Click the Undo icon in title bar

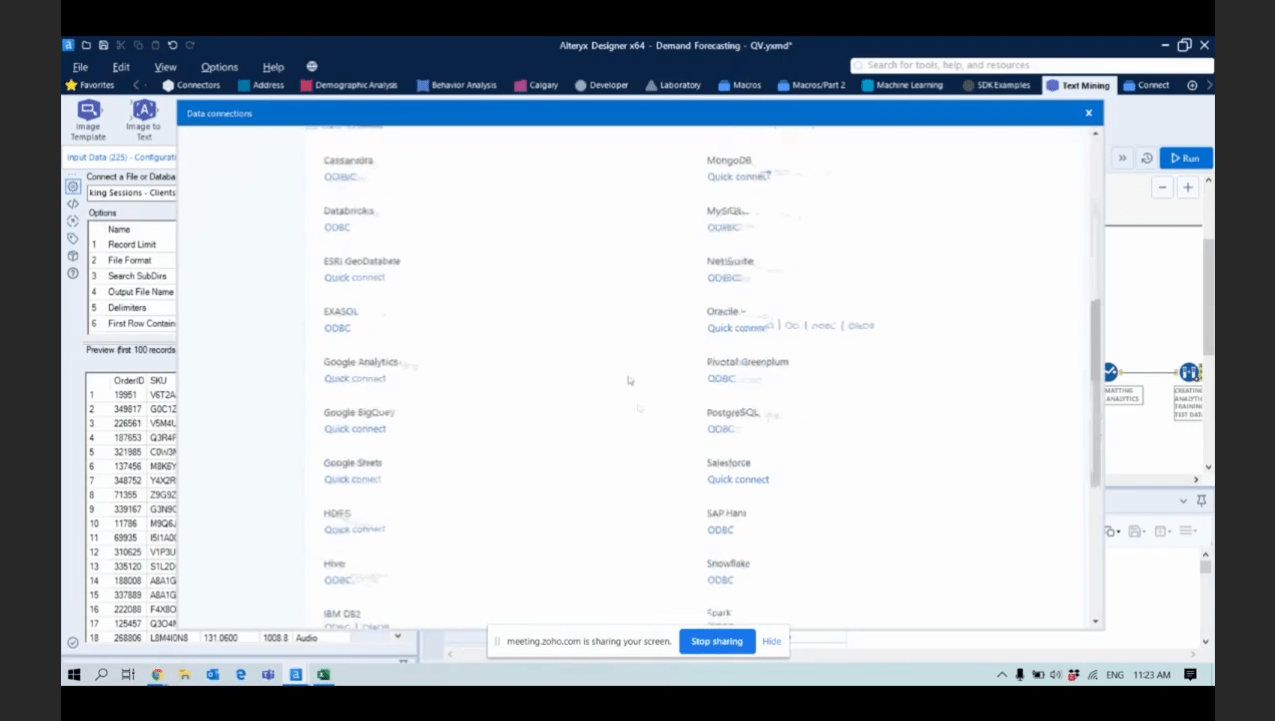(172, 45)
